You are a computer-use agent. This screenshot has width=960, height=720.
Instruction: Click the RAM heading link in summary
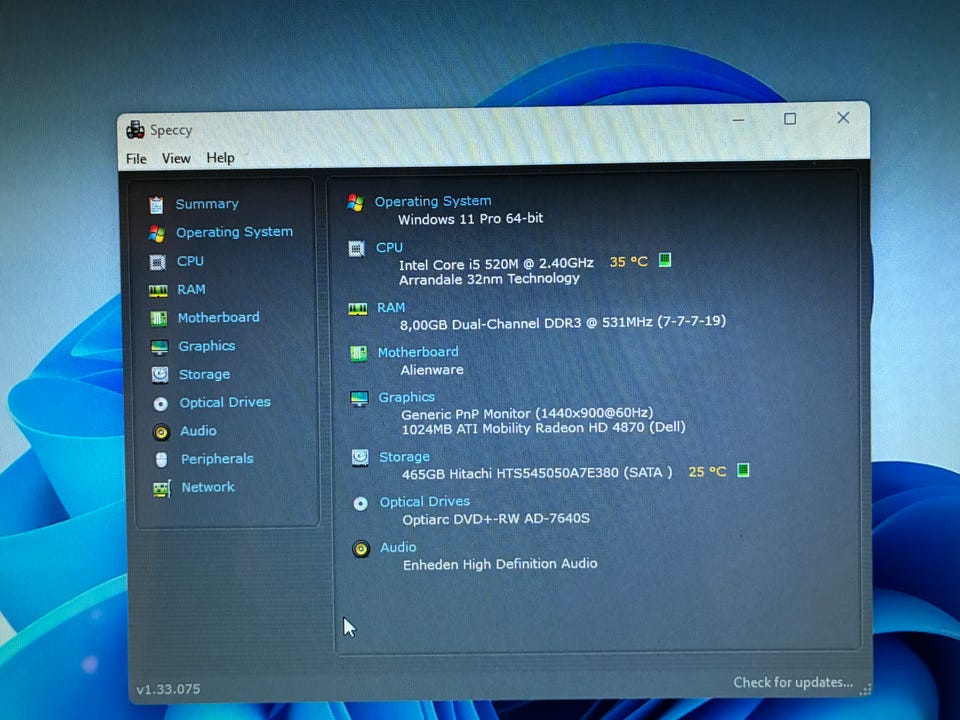click(x=391, y=307)
